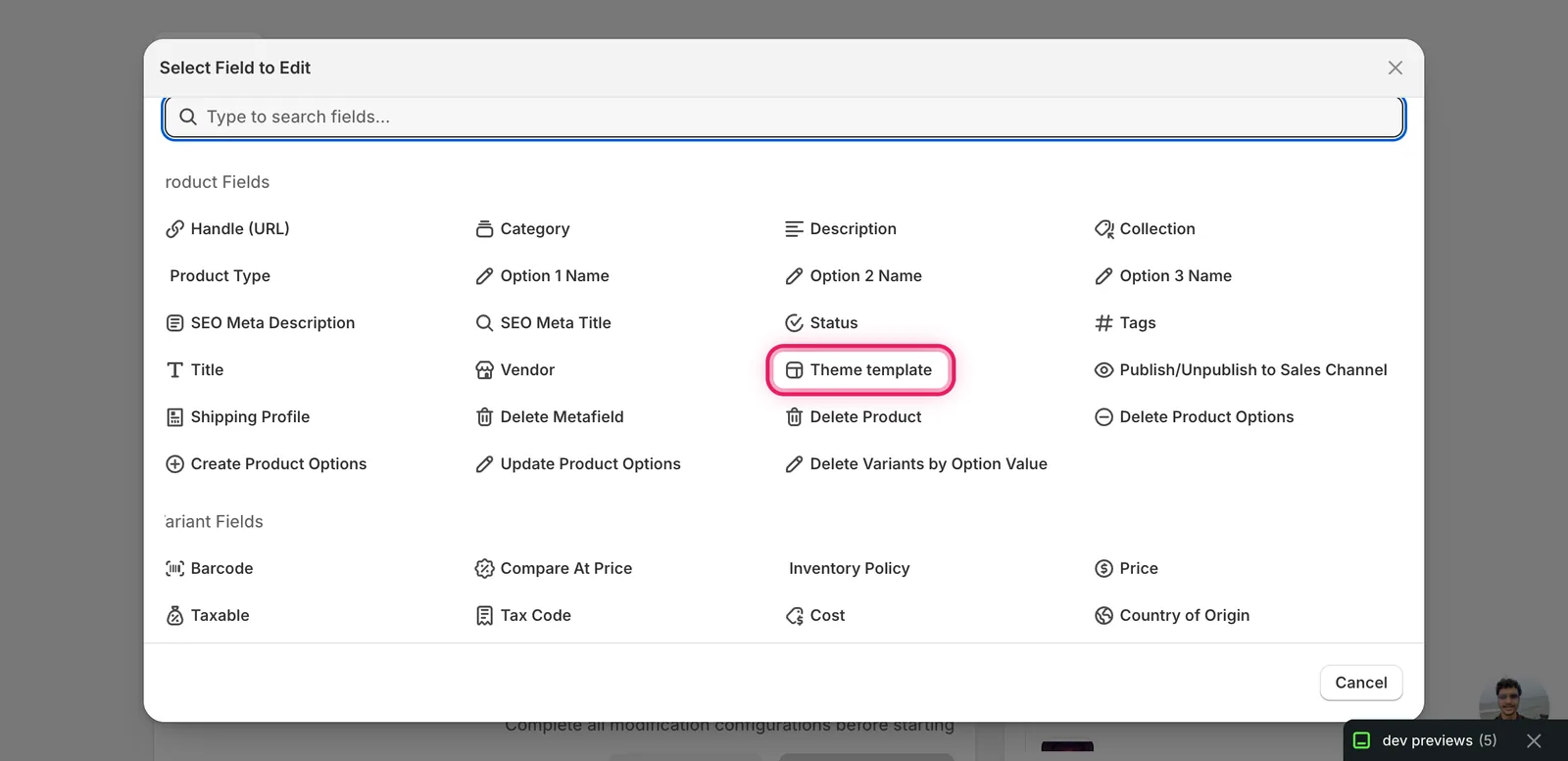Click the Vendor storefront icon

pos(484,370)
